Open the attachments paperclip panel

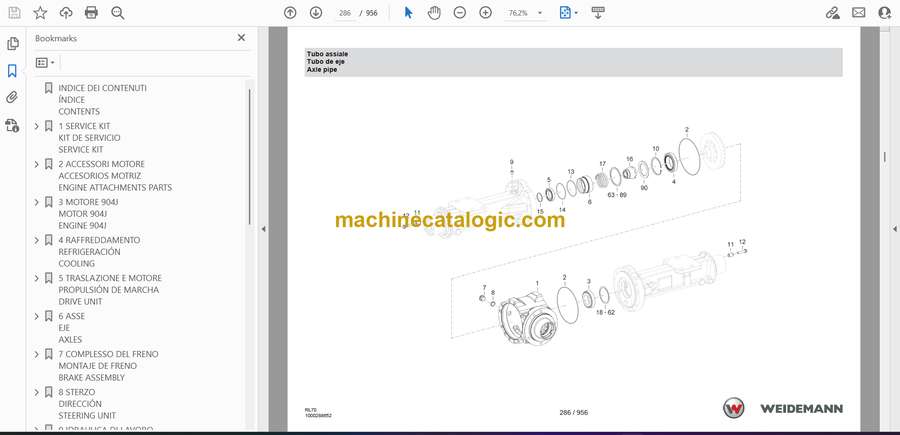(x=12, y=98)
